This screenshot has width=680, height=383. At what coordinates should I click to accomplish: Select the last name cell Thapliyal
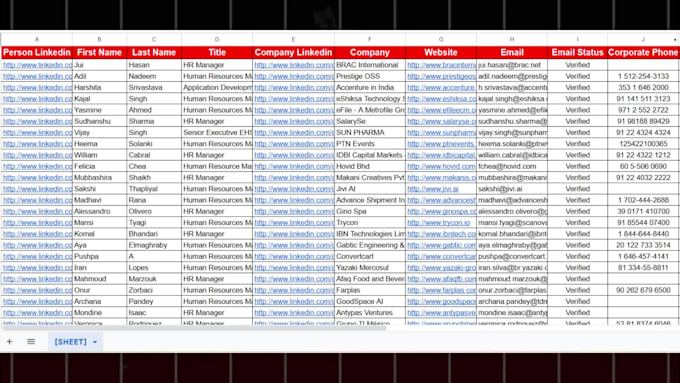(154, 189)
